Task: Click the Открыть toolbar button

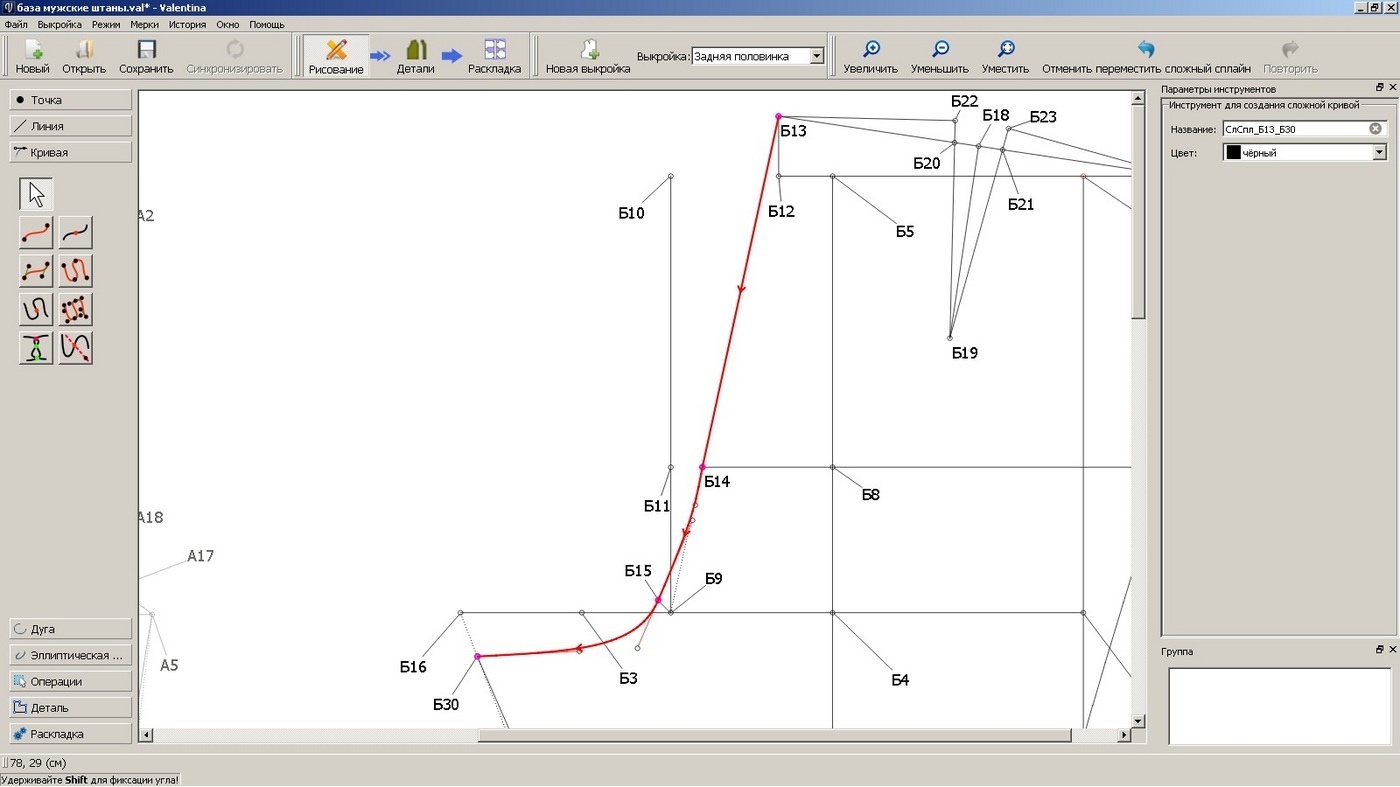Action: click(84, 56)
